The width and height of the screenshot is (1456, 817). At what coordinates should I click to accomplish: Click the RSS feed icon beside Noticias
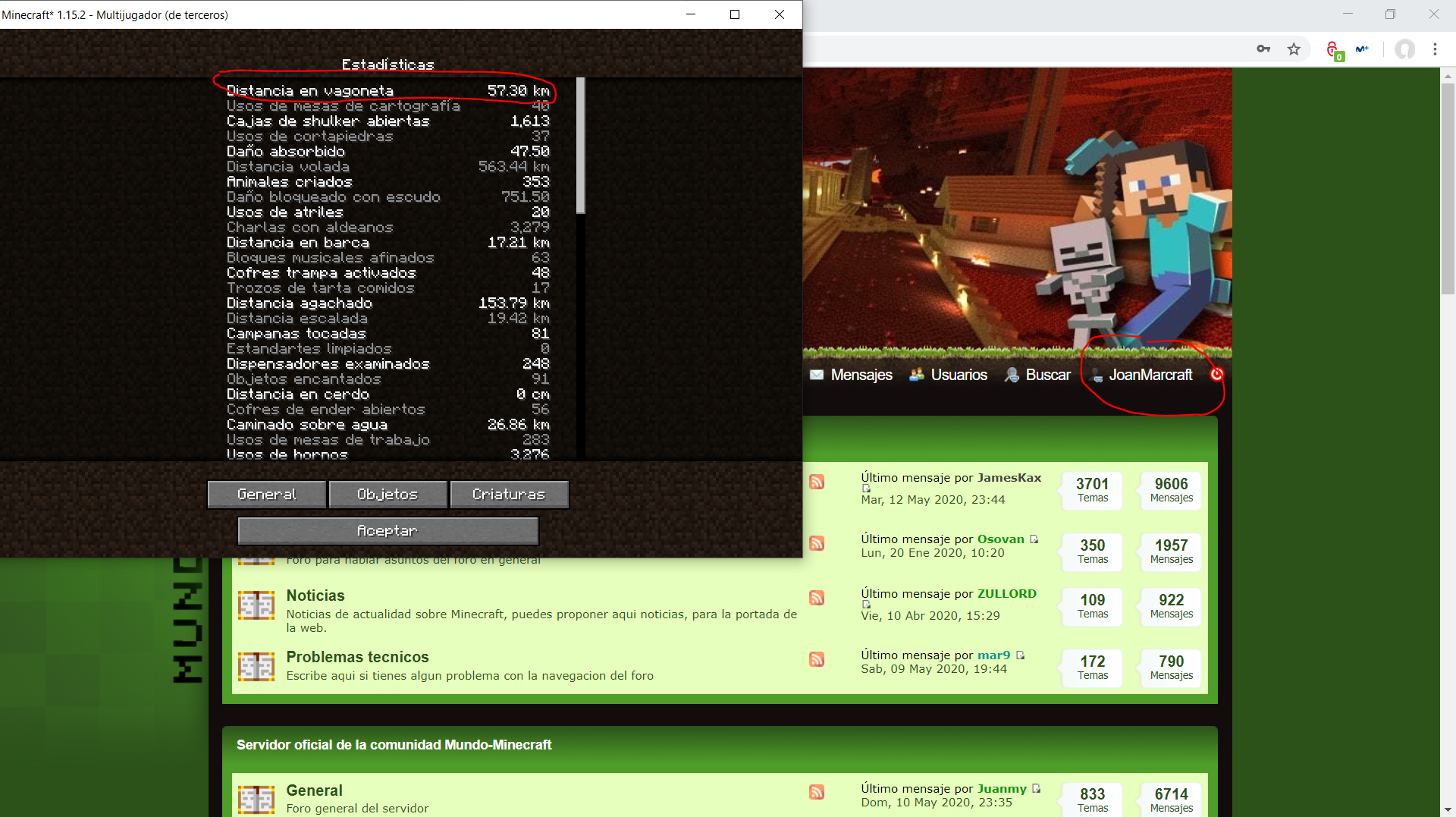pos(817,598)
